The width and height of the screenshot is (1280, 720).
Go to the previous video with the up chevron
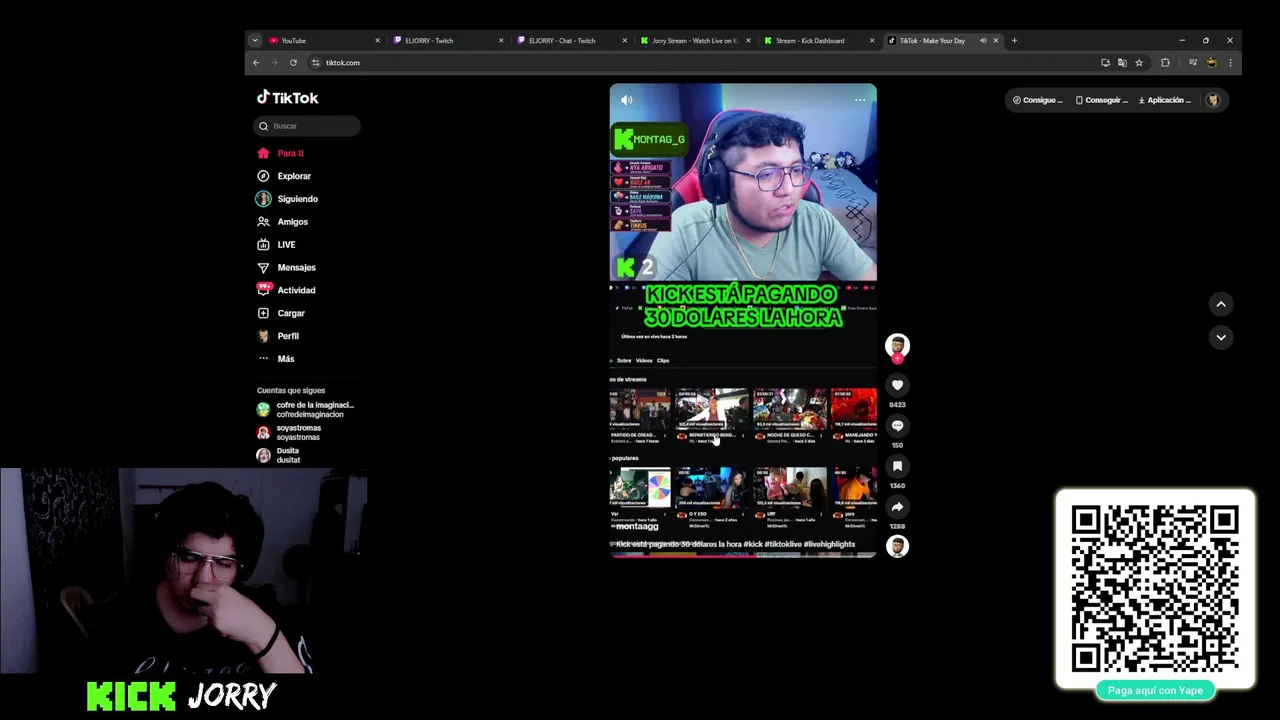(x=1221, y=304)
